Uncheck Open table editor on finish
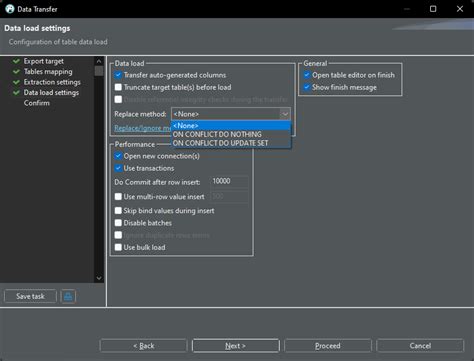Image resolution: width=474 pixels, height=361 pixels. tap(307, 75)
